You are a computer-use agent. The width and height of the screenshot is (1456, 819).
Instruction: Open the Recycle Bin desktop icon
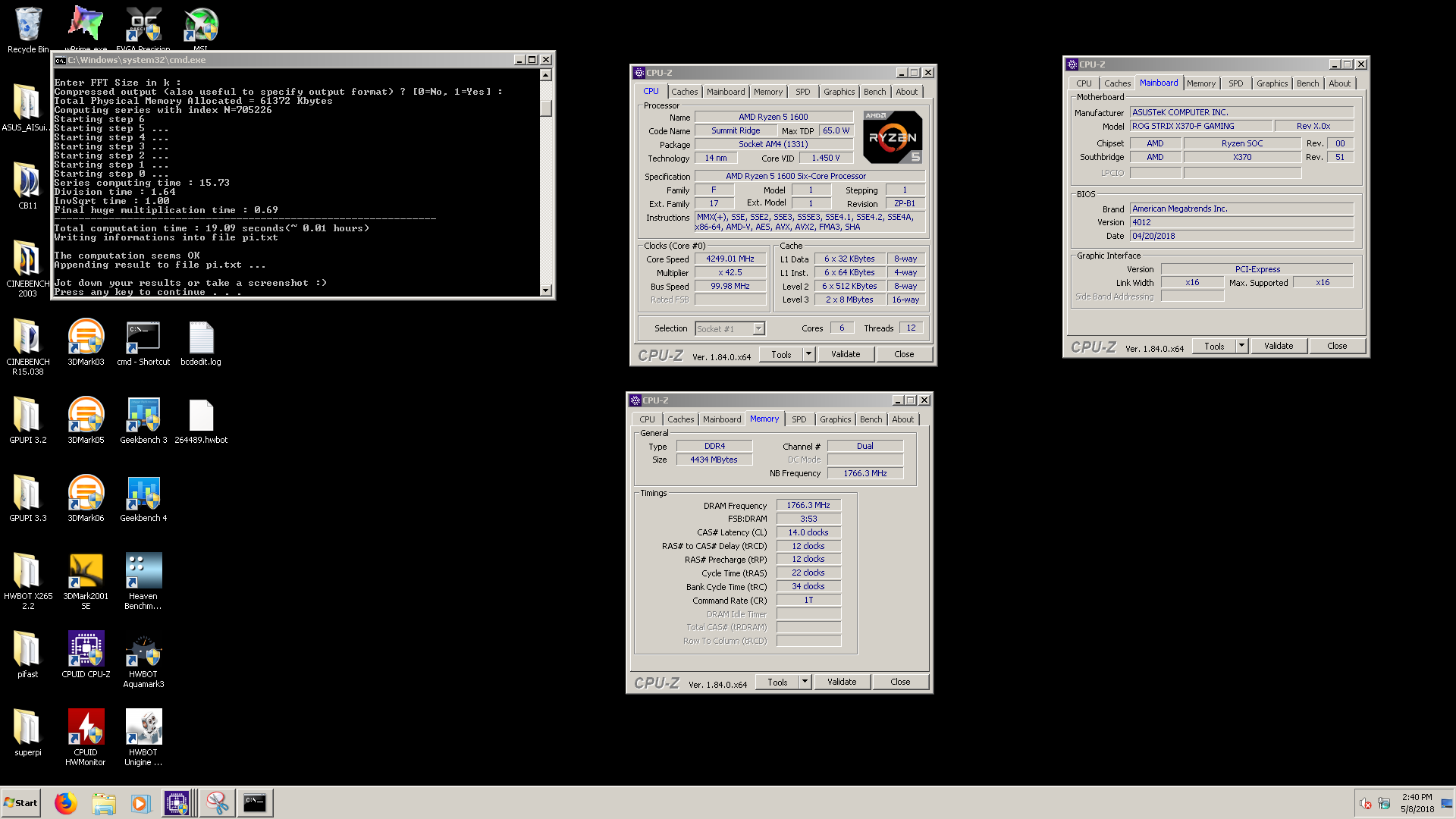(28, 30)
